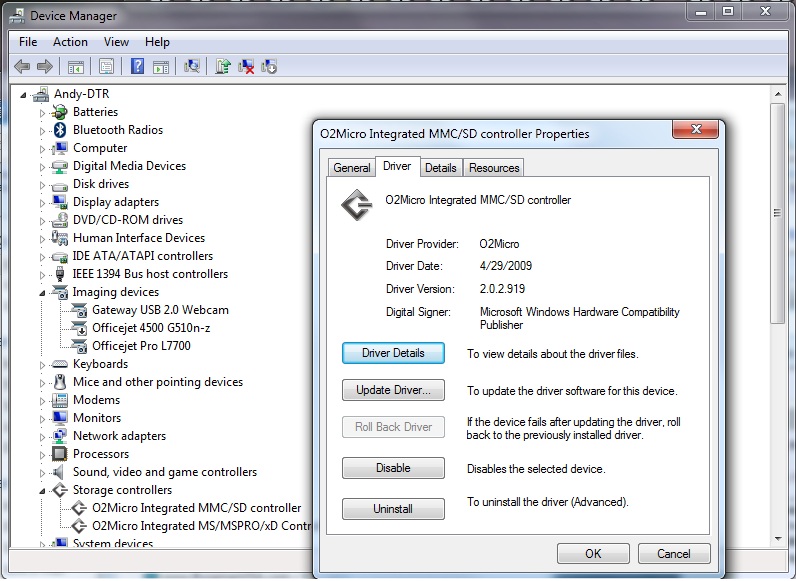Image resolution: width=796 pixels, height=581 pixels.
Task: Click the Show/Hide Console Tree toolbar icon
Action: click(x=76, y=67)
